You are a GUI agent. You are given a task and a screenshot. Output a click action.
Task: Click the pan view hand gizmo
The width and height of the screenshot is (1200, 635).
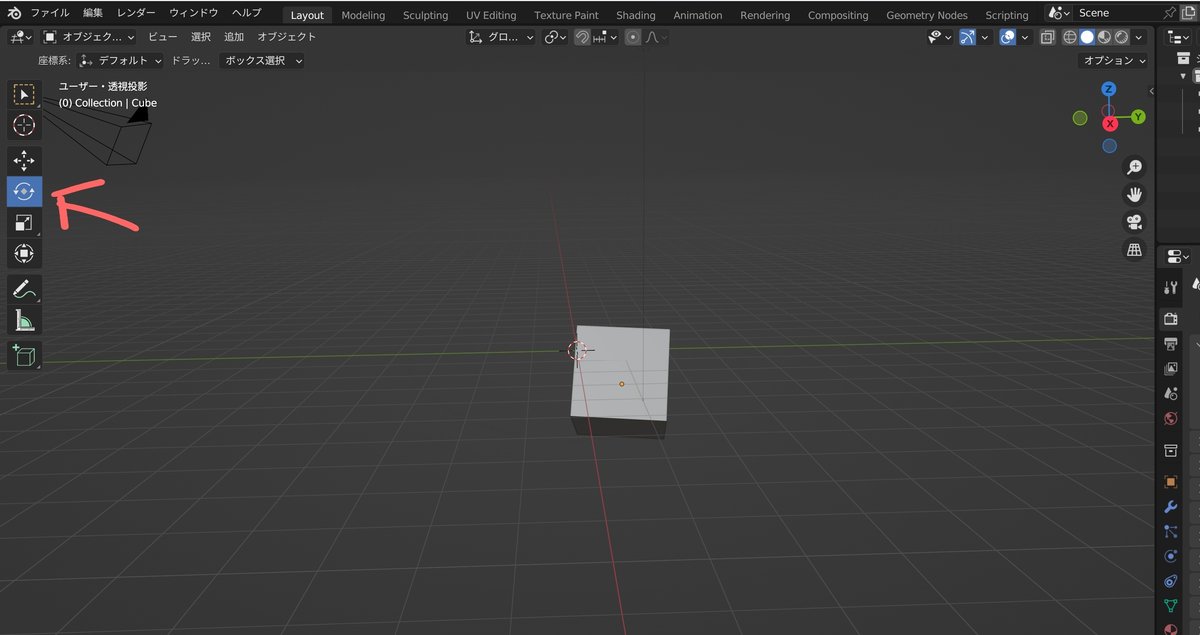(1134, 194)
